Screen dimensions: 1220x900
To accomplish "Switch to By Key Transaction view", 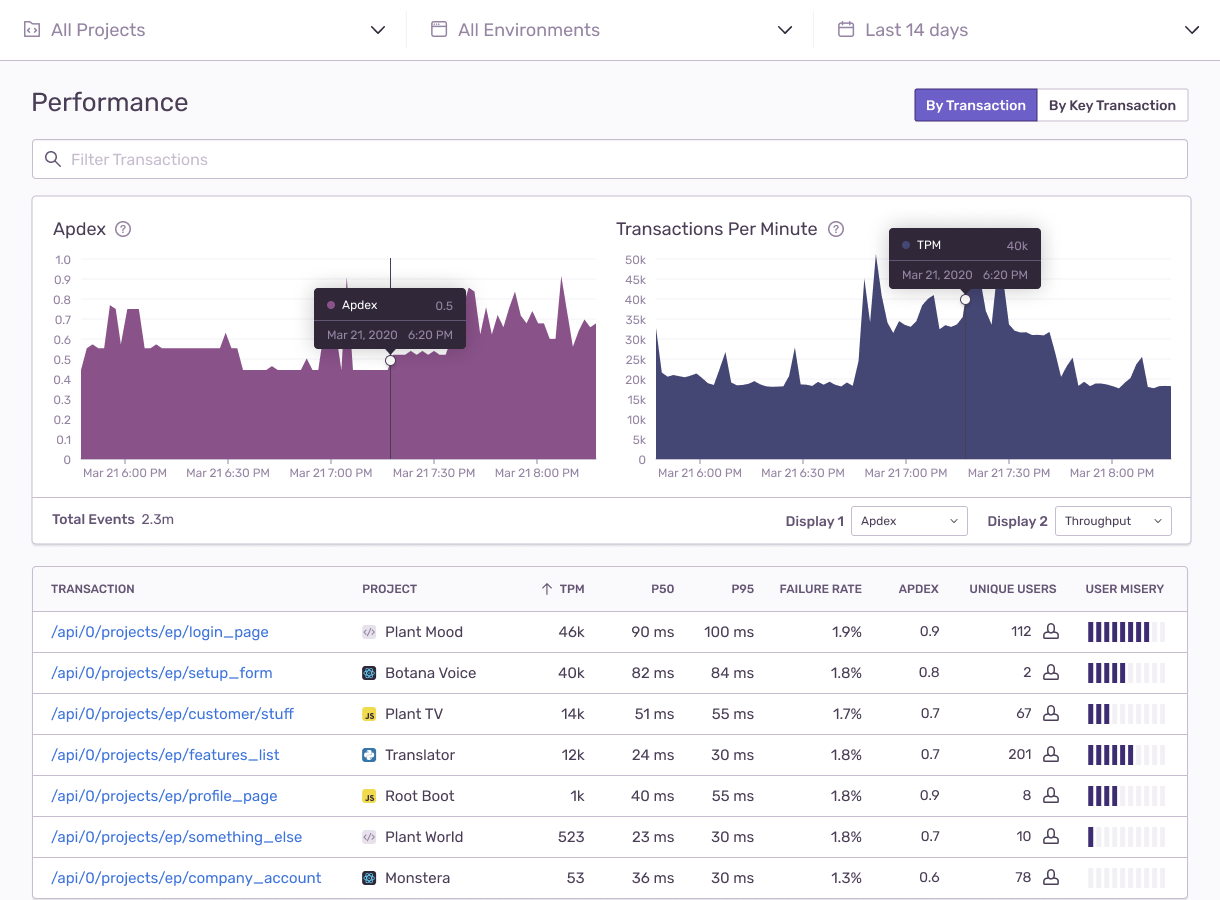I will coord(1112,105).
